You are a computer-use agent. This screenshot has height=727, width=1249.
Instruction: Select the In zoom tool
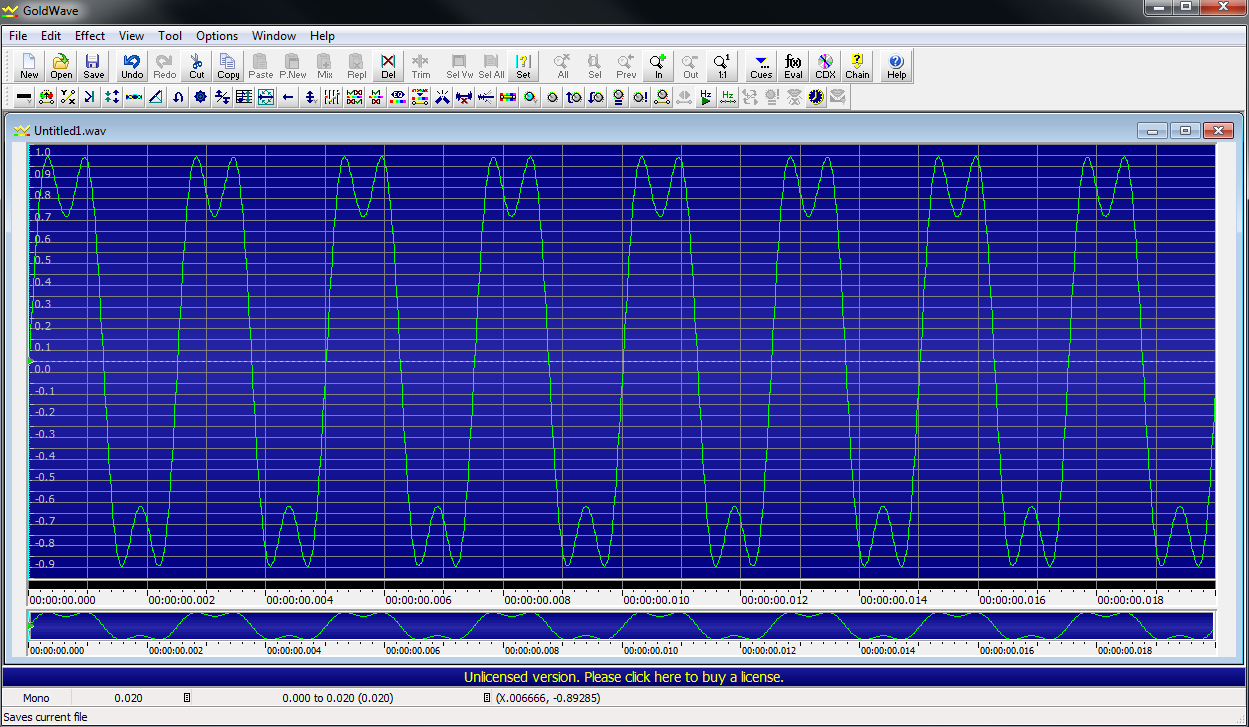click(x=658, y=65)
